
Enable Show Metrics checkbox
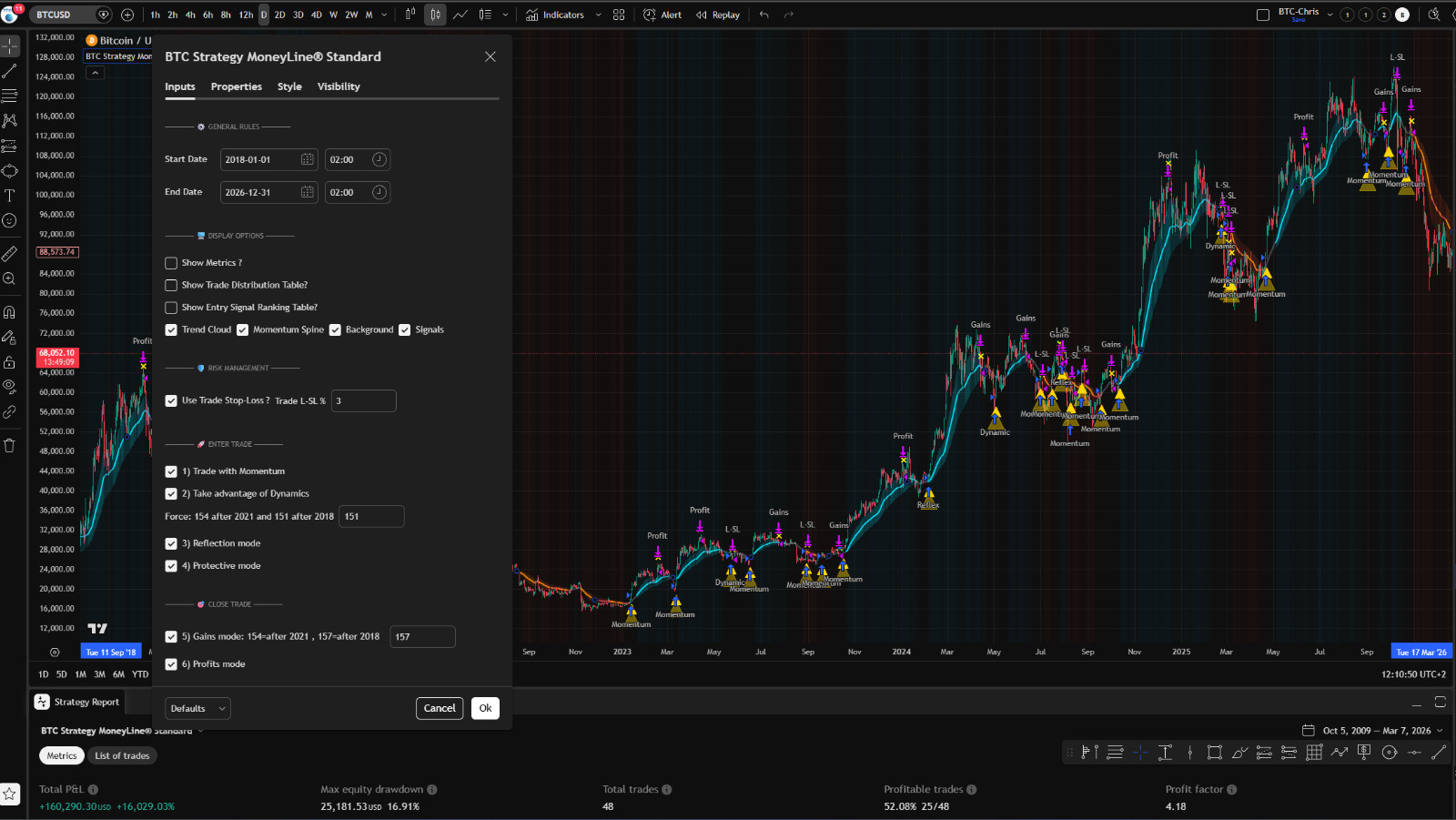[x=171, y=263]
